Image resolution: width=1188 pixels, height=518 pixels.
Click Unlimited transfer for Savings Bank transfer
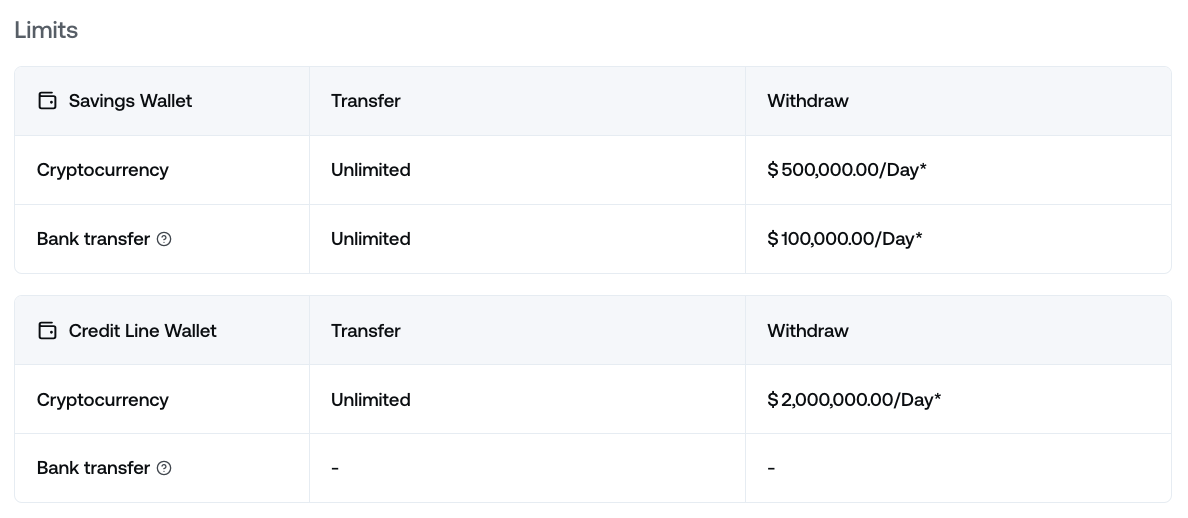tap(371, 239)
